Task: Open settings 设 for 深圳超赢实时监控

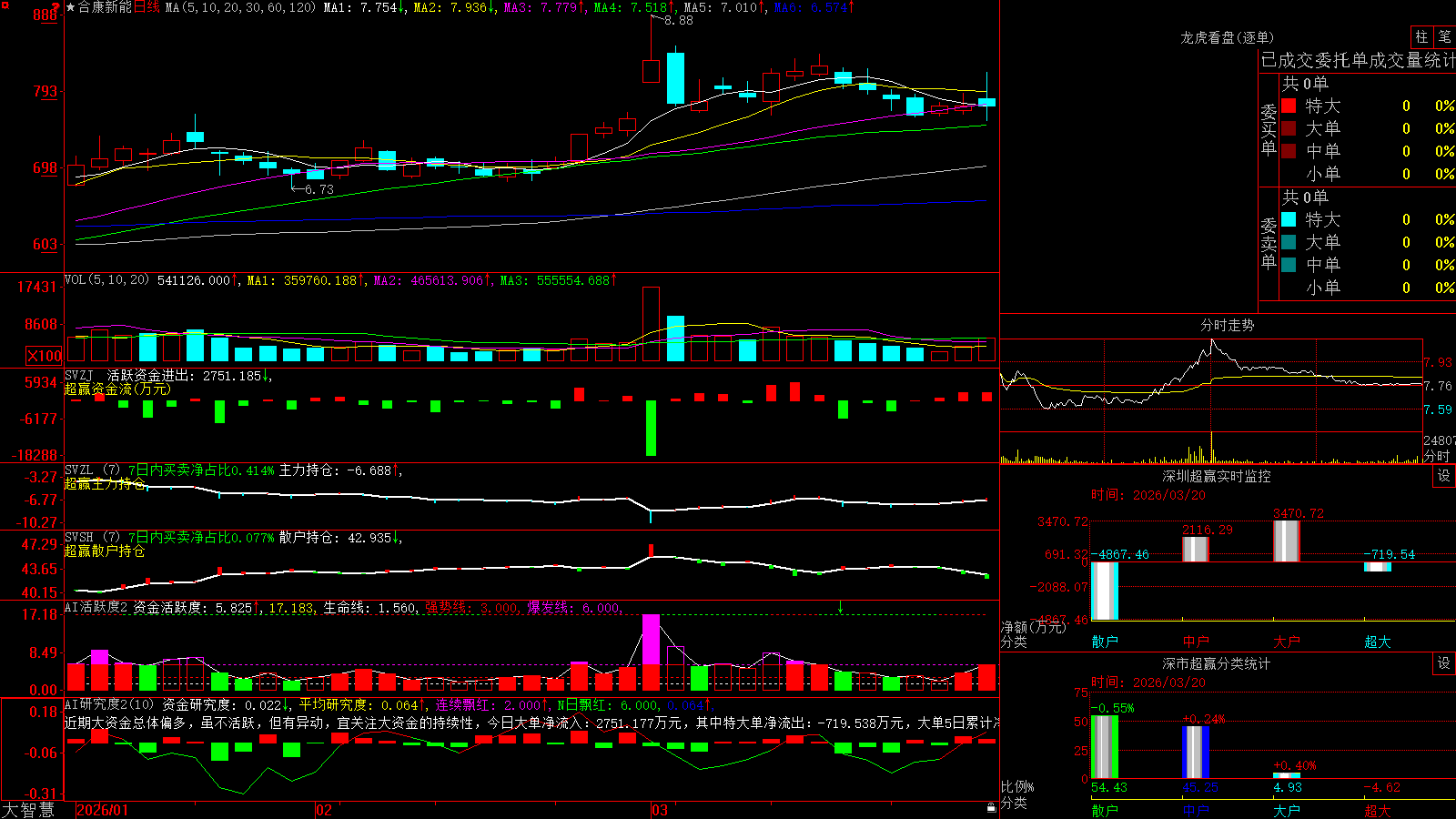Action: (x=1444, y=476)
